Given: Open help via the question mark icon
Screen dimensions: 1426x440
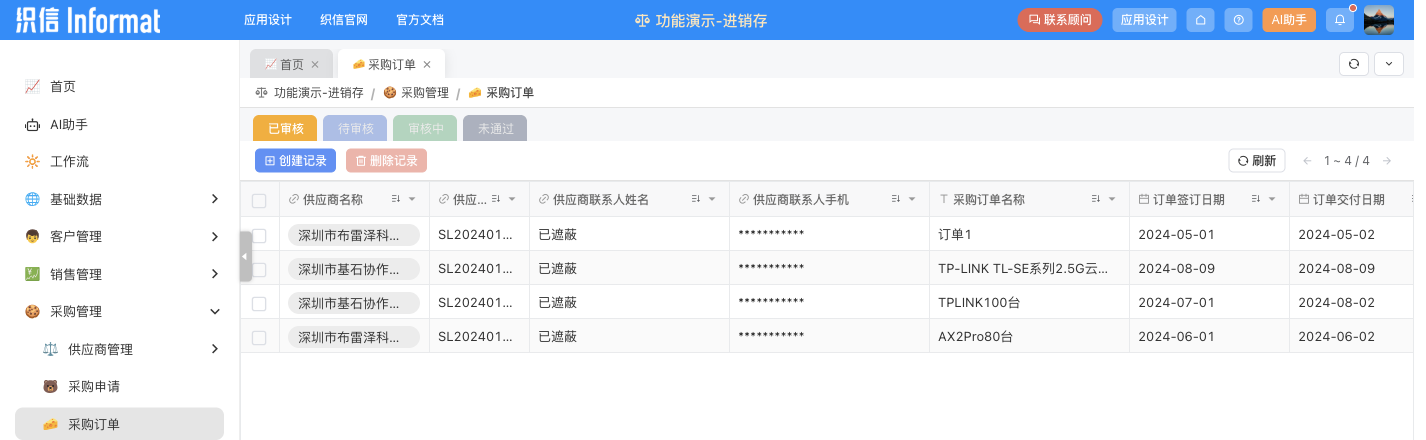Looking at the screenshot, I should click(1239, 20).
